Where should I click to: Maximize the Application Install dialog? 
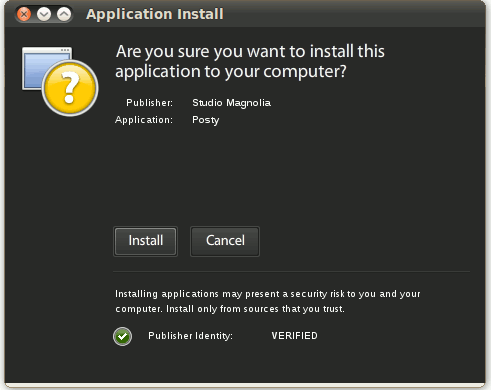click(x=64, y=14)
